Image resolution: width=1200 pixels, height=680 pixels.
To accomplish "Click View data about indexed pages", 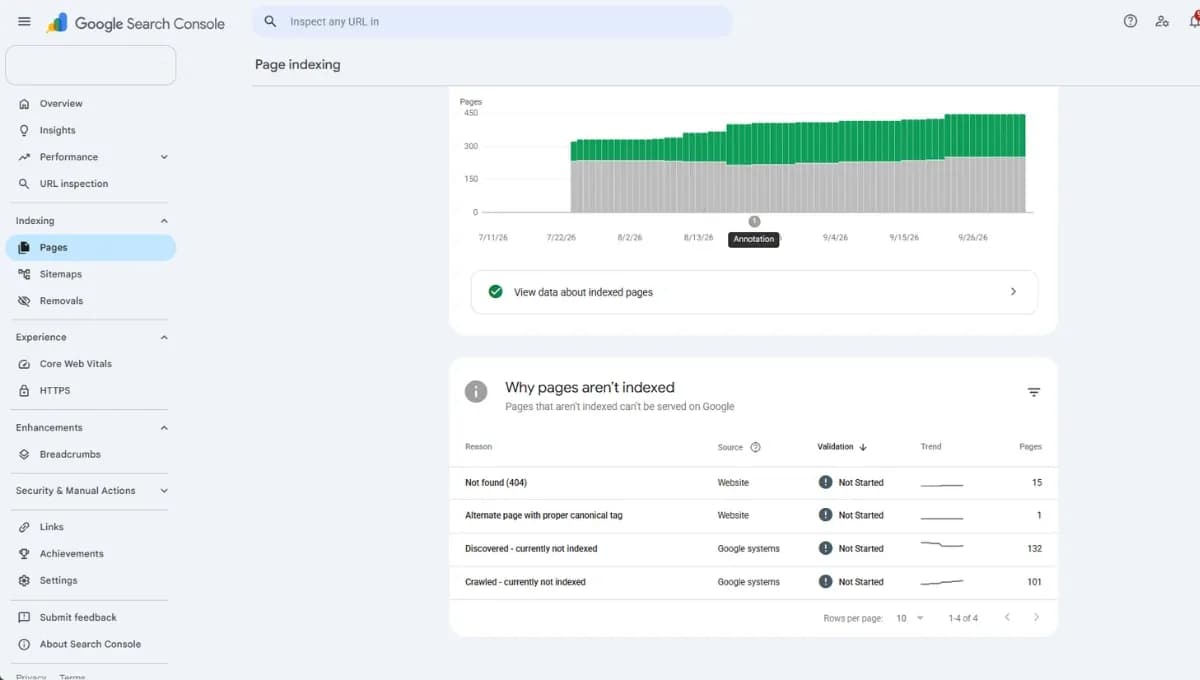I will 754,292.
